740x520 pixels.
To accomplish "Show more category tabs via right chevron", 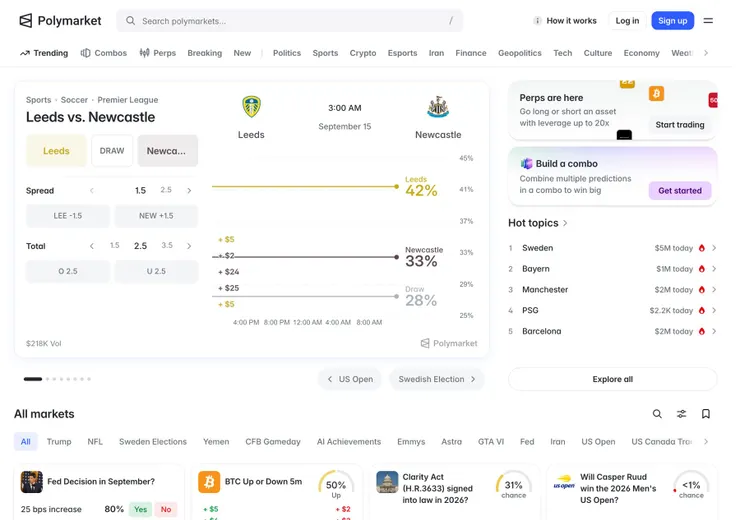I will click(x=706, y=53).
